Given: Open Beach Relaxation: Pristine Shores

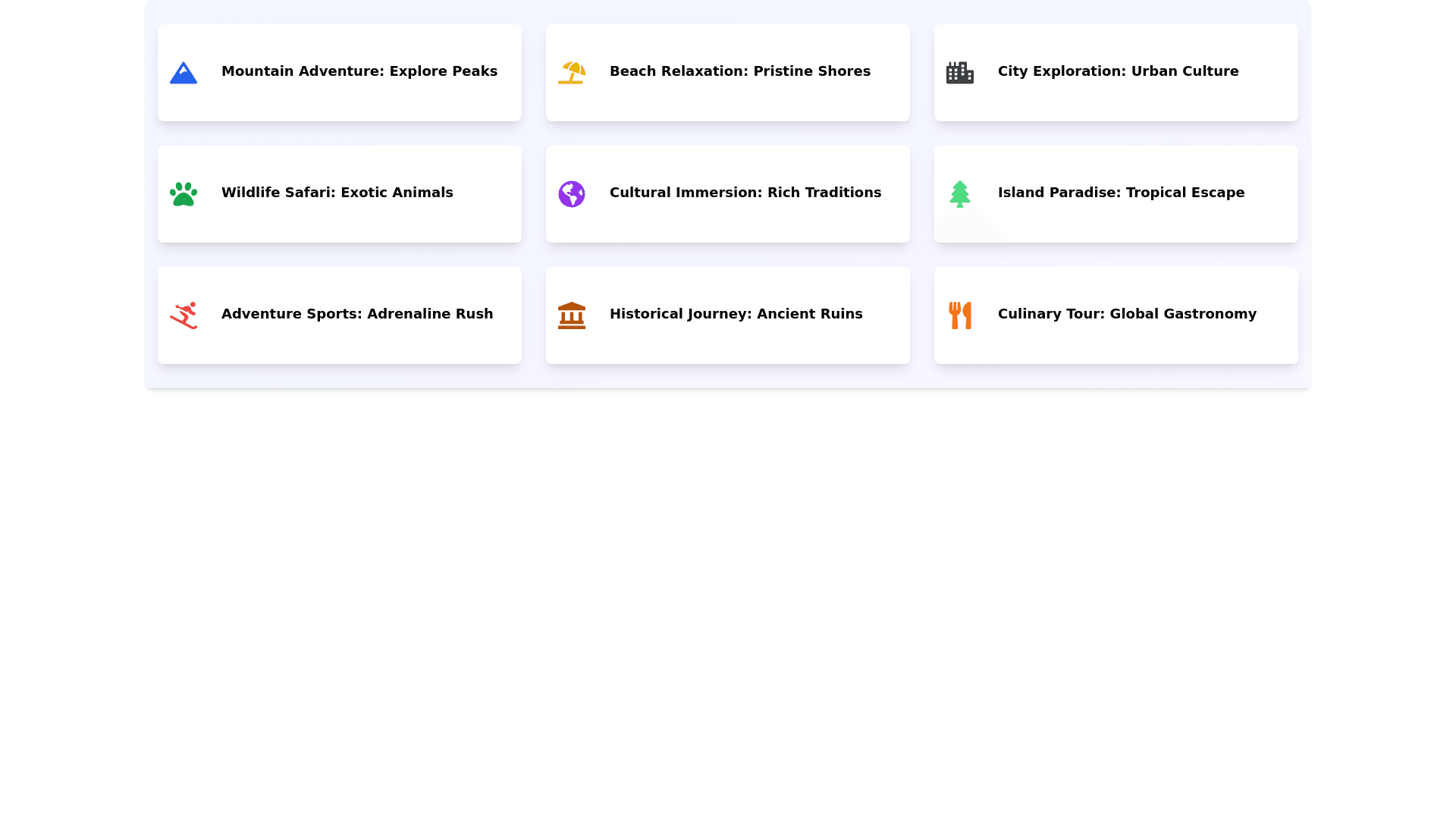Looking at the screenshot, I should tap(740, 71).
